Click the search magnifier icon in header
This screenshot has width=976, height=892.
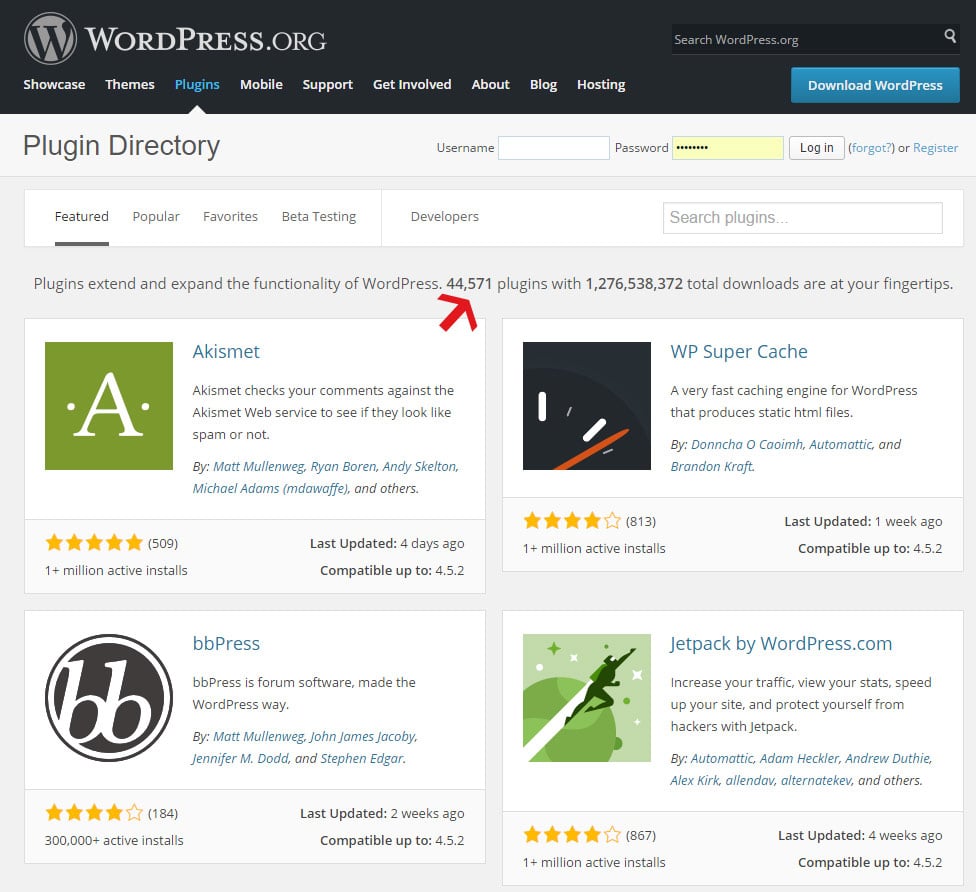coord(950,36)
